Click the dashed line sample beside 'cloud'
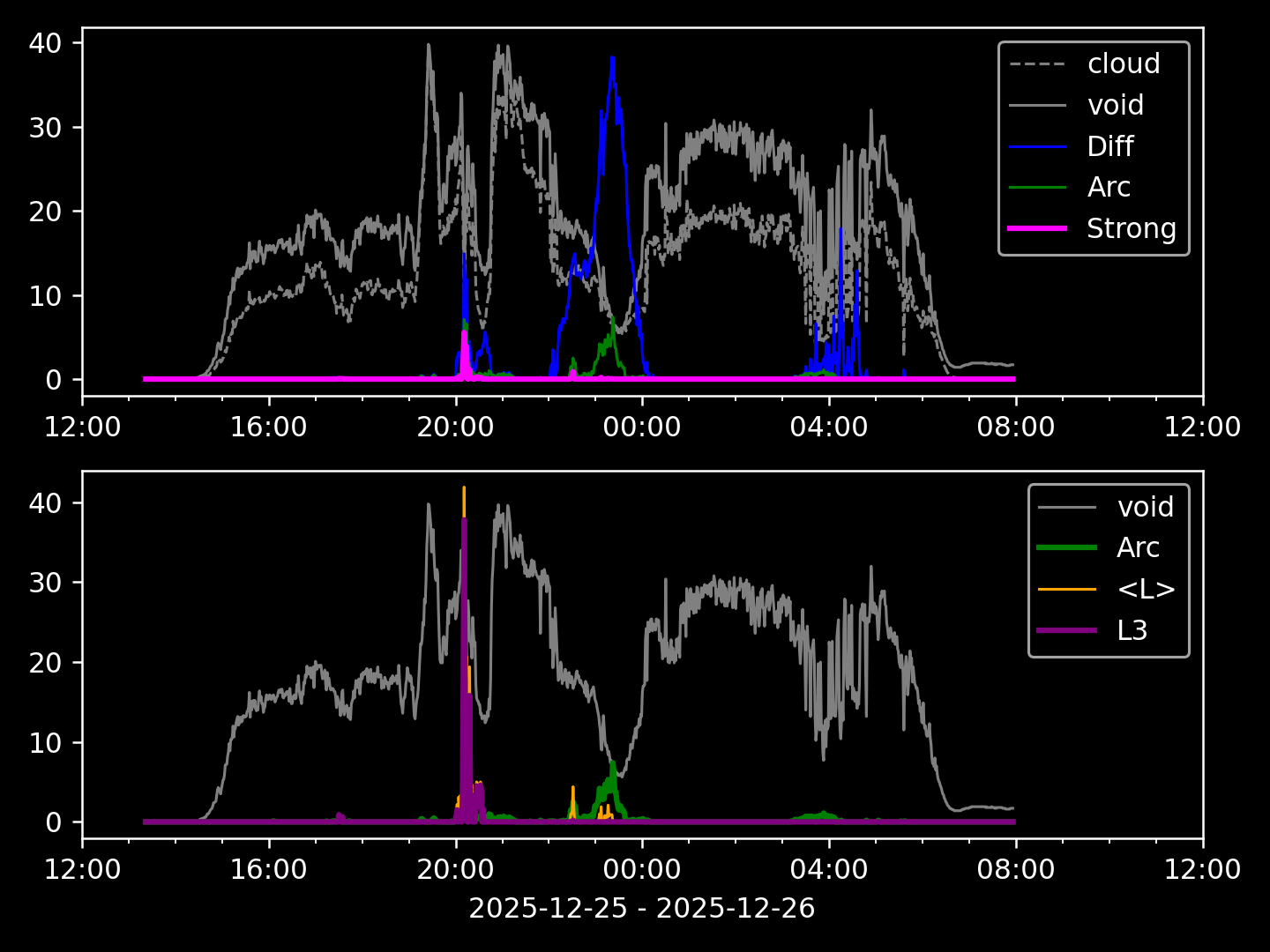 [x=1037, y=64]
